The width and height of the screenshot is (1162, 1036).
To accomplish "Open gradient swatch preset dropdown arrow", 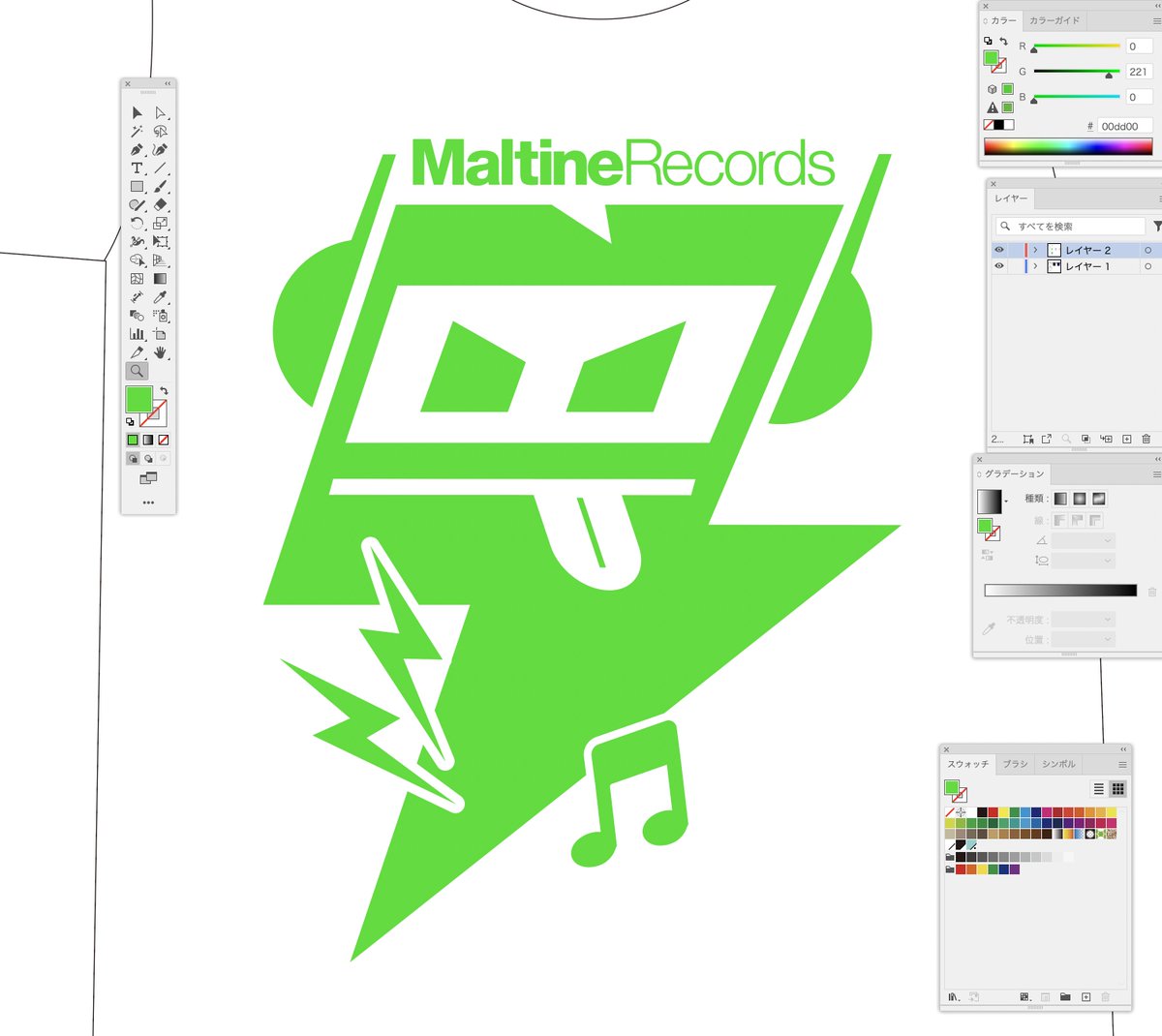I will click(x=1006, y=502).
